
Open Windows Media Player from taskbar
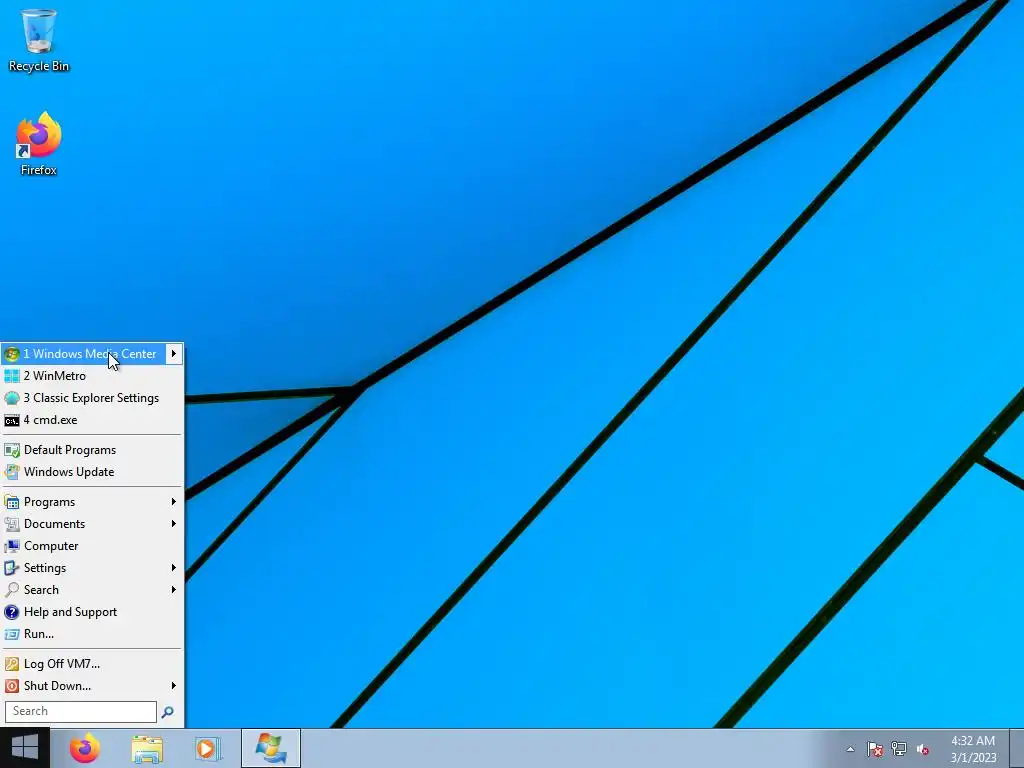208,748
